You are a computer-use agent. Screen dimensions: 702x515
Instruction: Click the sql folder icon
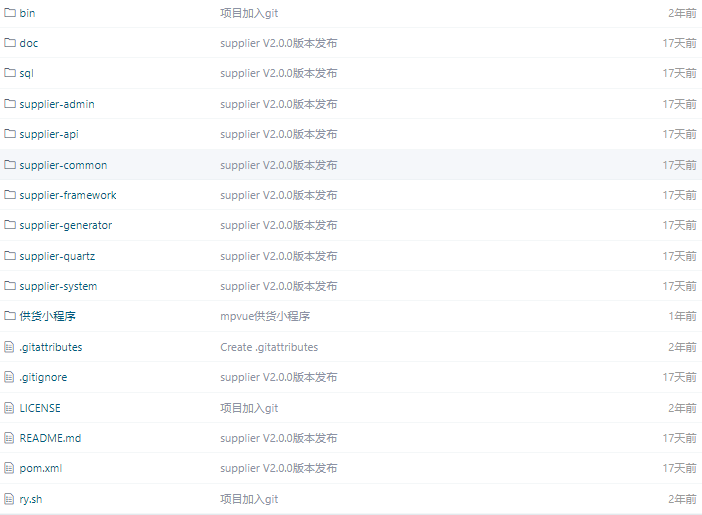point(10,73)
